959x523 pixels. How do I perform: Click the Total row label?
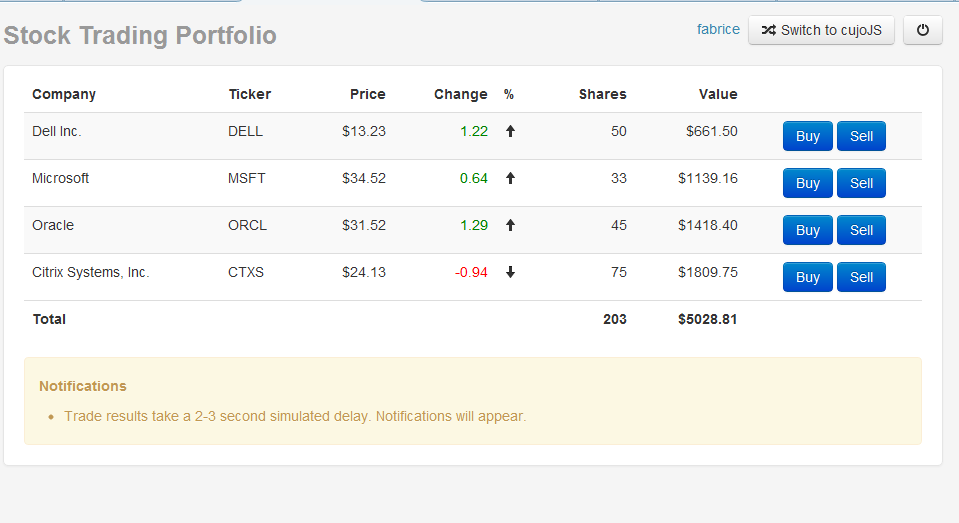click(x=49, y=319)
